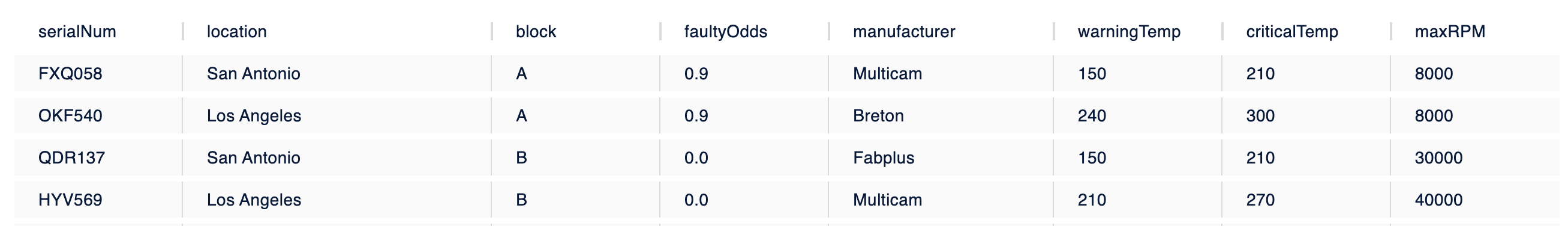
Task: Click the maxRPM column header
Action: [x=1450, y=32]
